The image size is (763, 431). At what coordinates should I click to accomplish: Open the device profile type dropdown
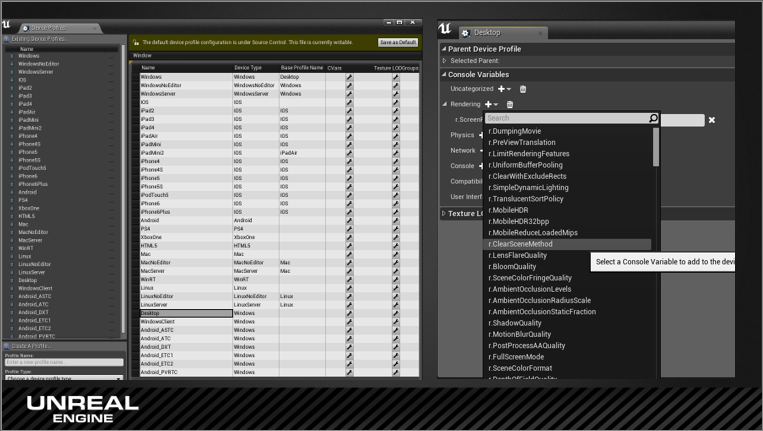tap(64, 377)
